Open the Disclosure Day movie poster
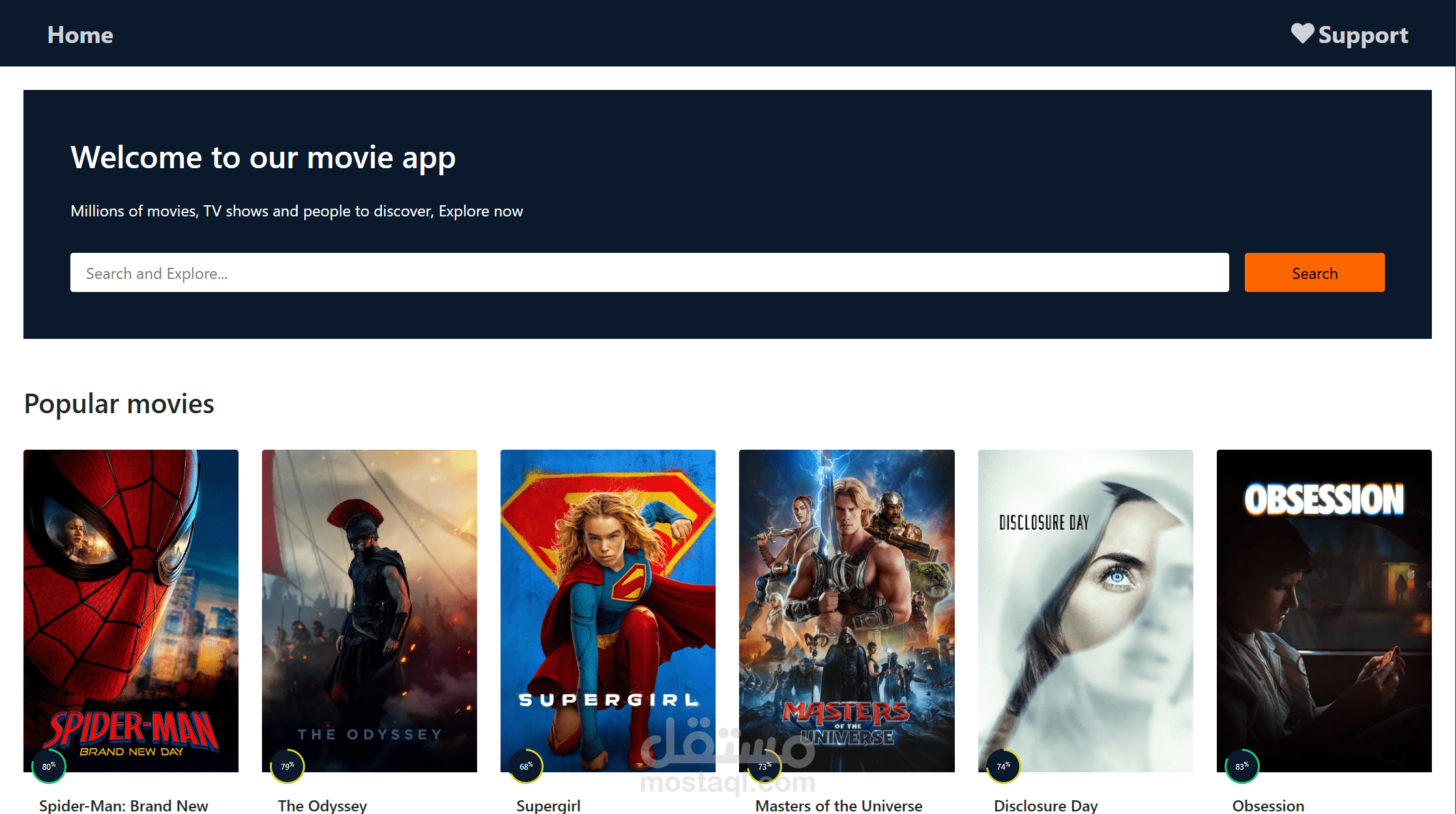This screenshot has width=1456, height=814. pos(1085,611)
